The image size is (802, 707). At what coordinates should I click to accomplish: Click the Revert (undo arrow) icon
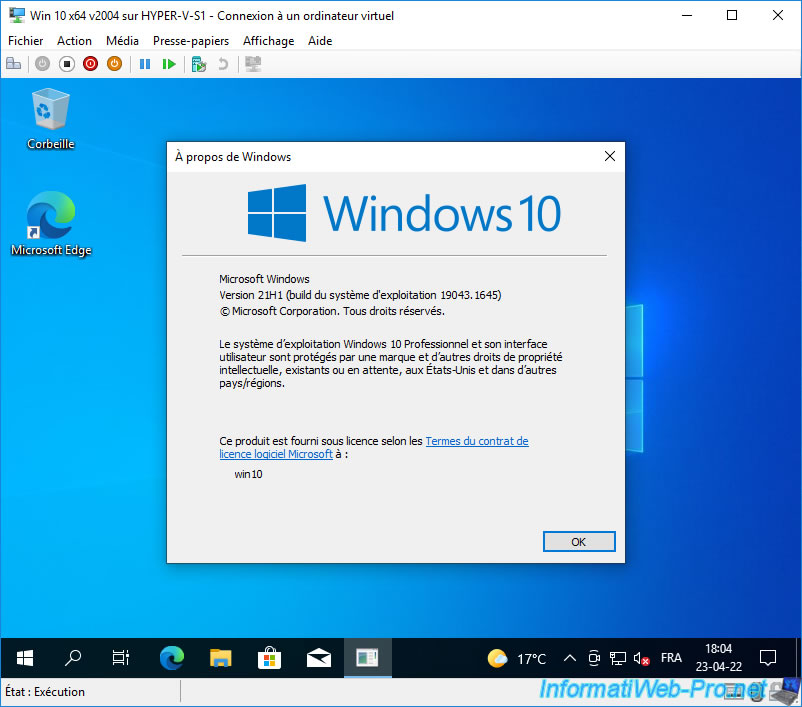pyautogui.click(x=223, y=64)
